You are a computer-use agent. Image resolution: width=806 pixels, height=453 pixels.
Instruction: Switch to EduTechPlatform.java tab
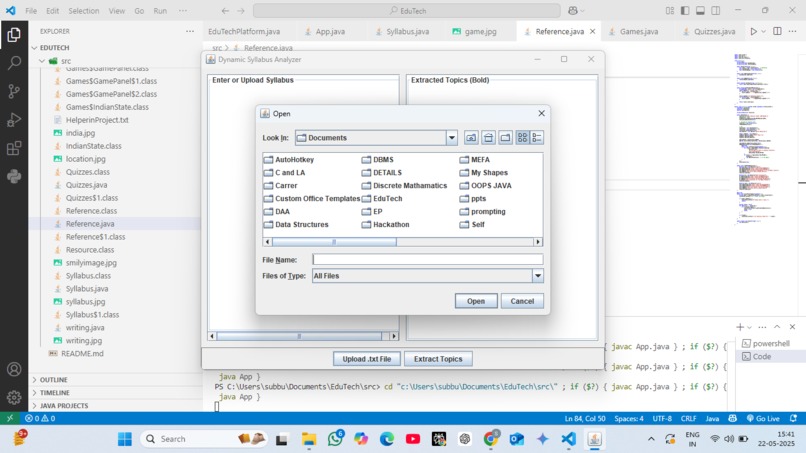[244, 31]
